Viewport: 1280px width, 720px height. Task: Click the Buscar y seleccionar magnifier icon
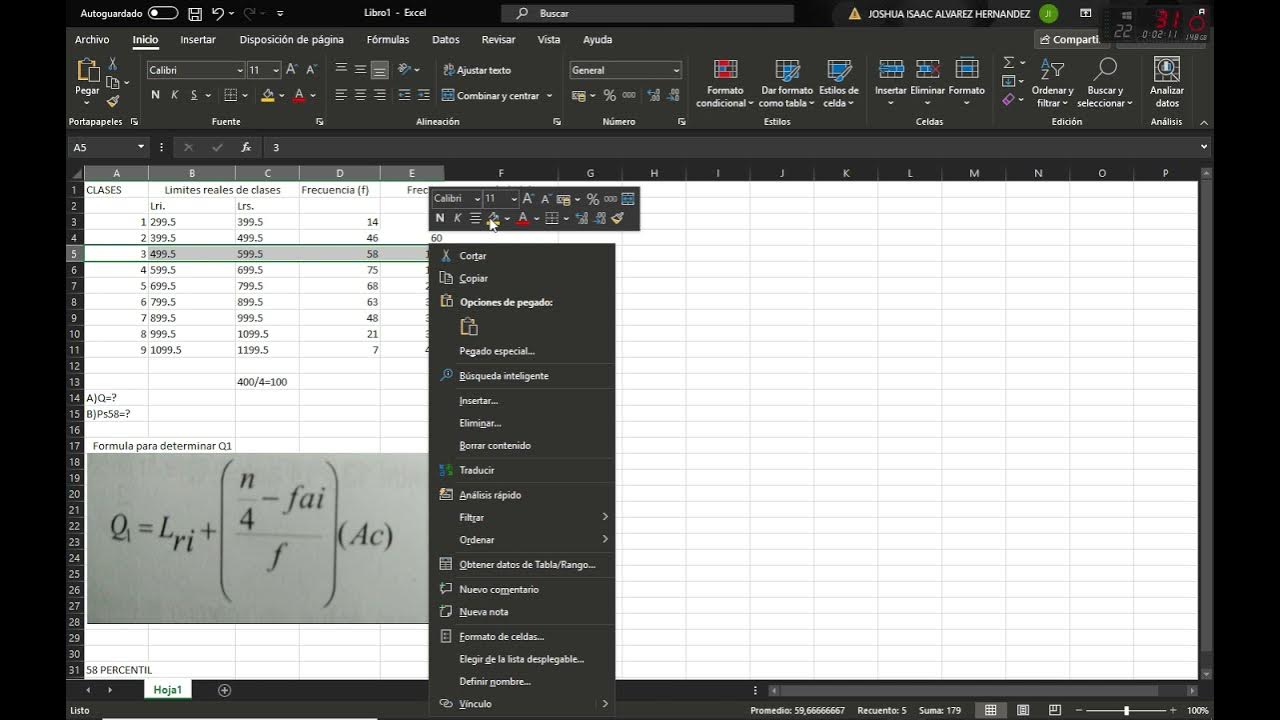tap(1105, 69)
